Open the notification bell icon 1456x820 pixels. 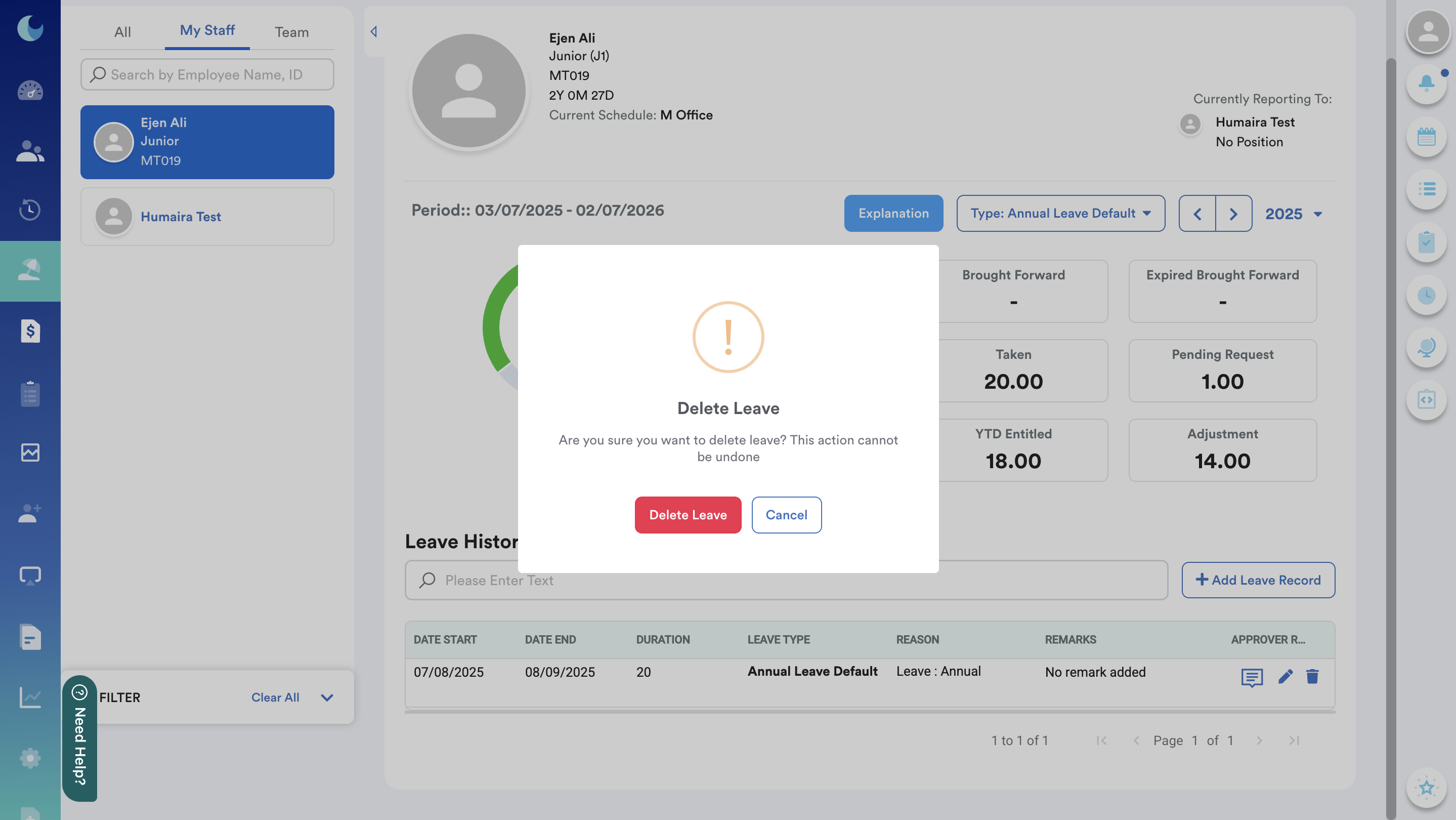pos(1426,83)
